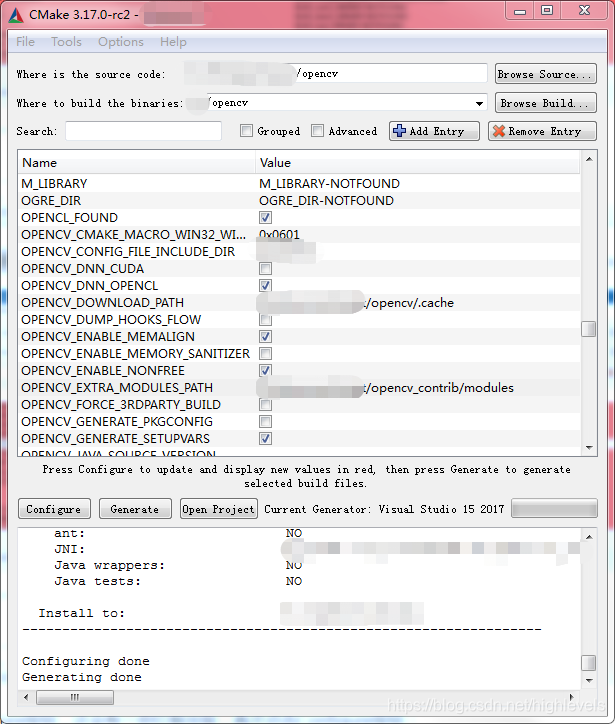Click Browse Build button
This screenshot has width=615, height=724.
[546, 103]
